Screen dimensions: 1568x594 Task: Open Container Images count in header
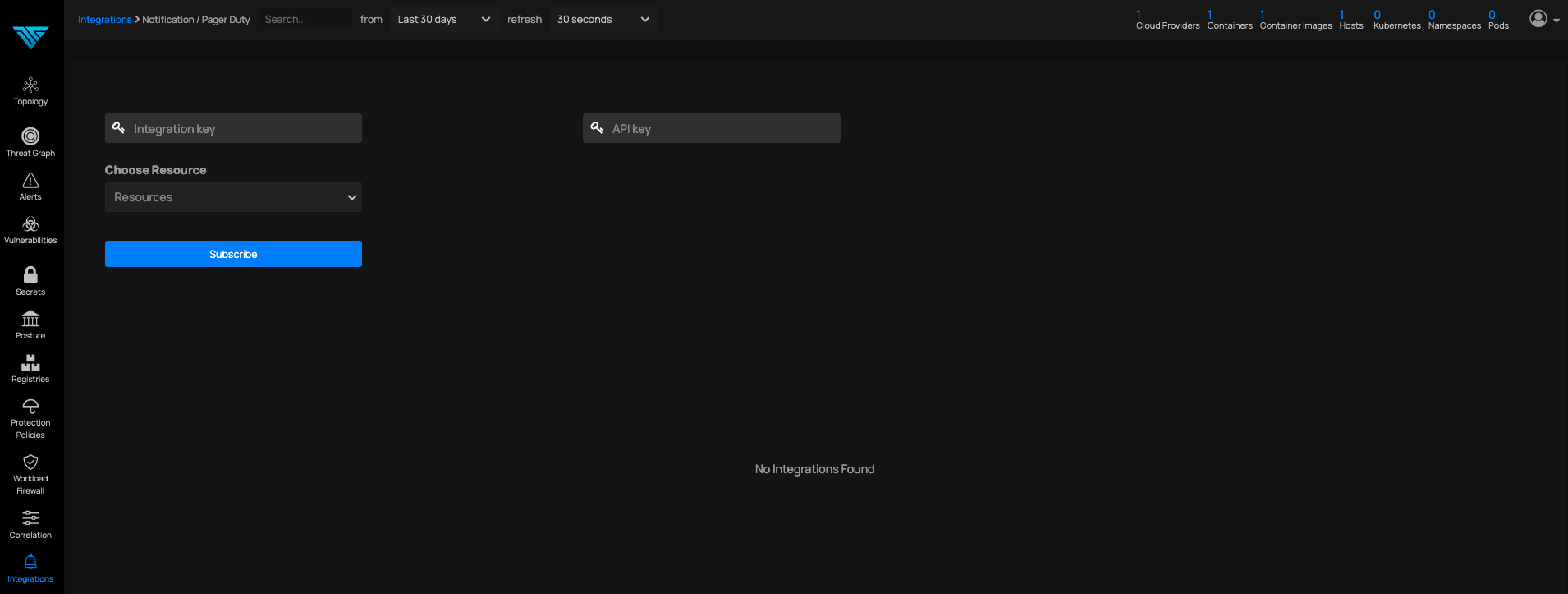pos(1295,21)
